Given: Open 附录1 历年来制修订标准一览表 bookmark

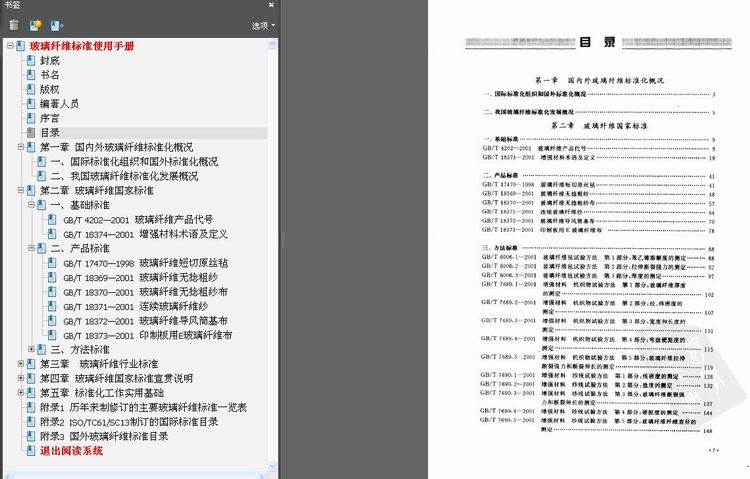Looking at the screenshot, I should [143, 407].
